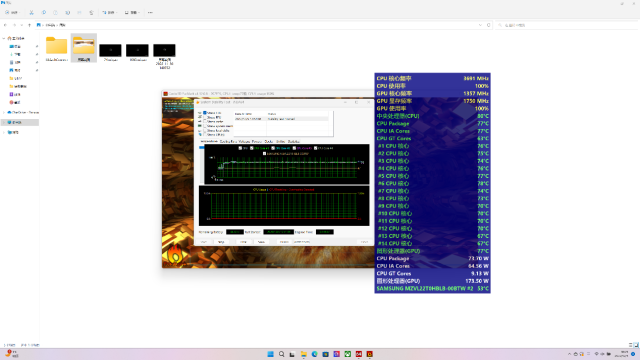The image size is (640, 360).
Task: Switch to the Voltages tab
Action: (244, 141)
